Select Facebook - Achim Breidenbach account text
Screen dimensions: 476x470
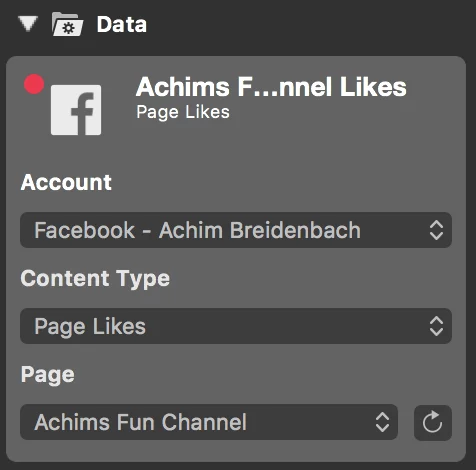click(198, 230)
